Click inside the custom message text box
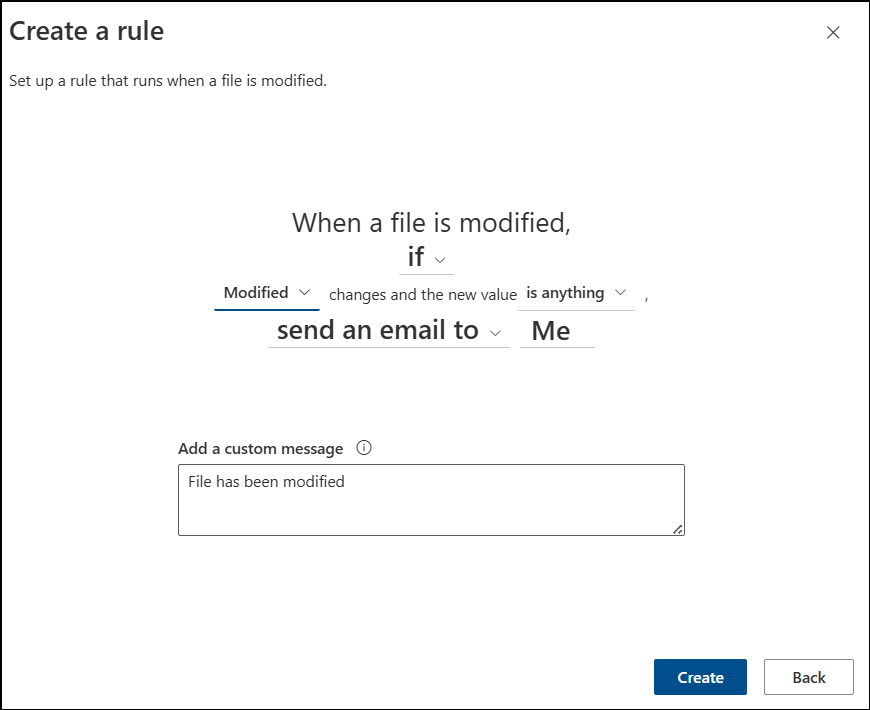The image size is (870, 710). [431, 500]
